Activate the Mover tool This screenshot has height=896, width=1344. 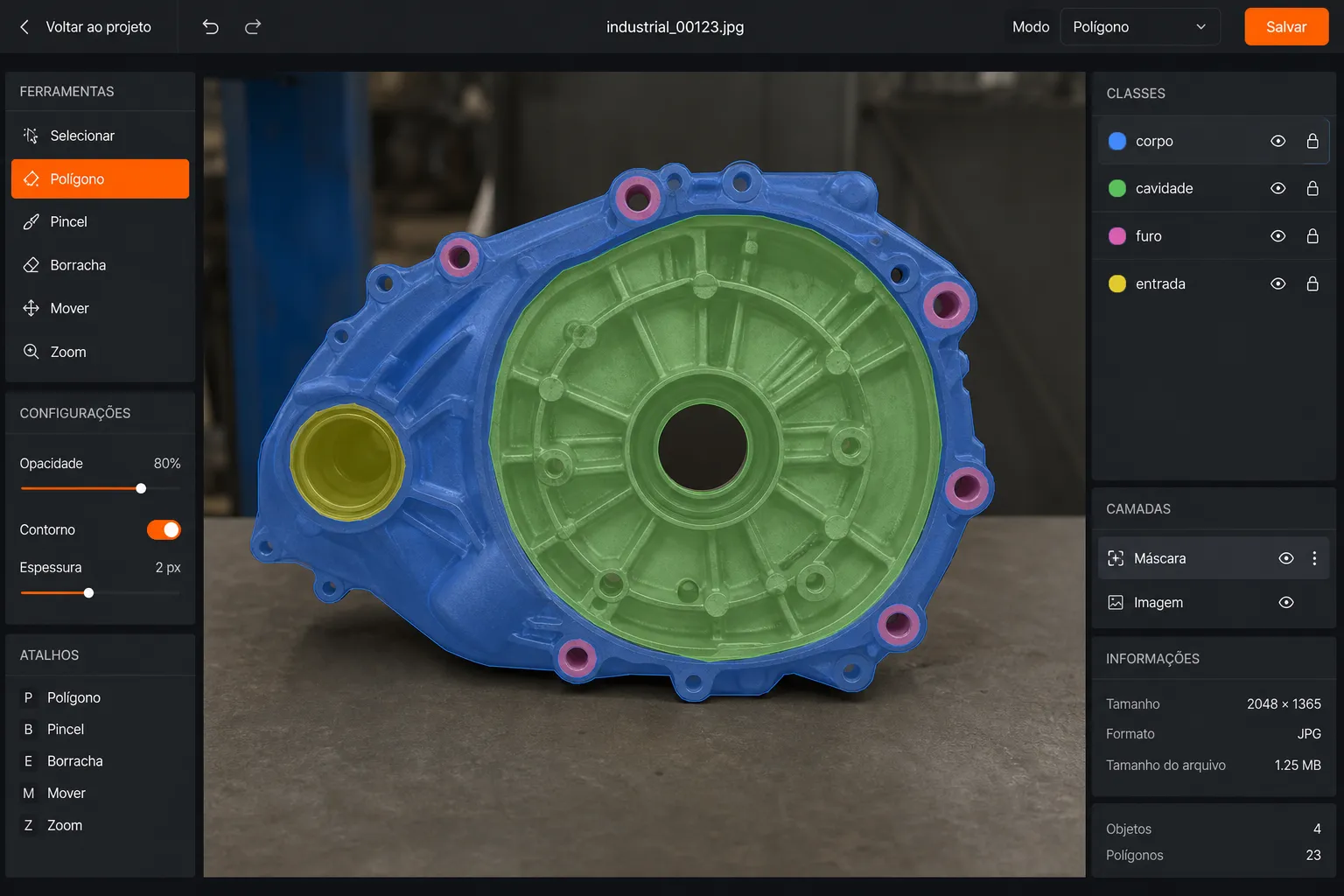[x=100, y=308]
